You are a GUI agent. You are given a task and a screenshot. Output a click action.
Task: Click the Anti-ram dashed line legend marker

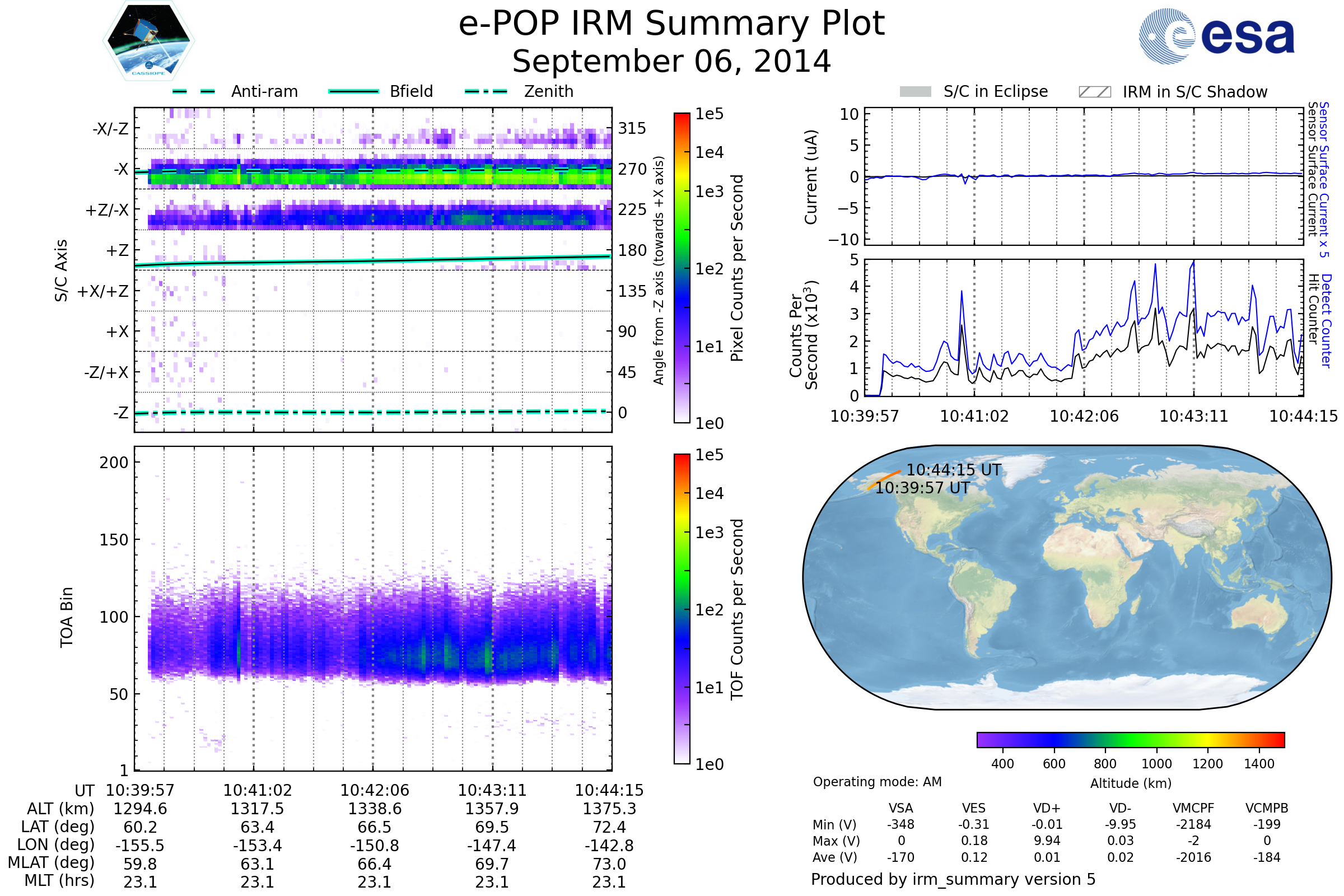[x=194, y=91]
